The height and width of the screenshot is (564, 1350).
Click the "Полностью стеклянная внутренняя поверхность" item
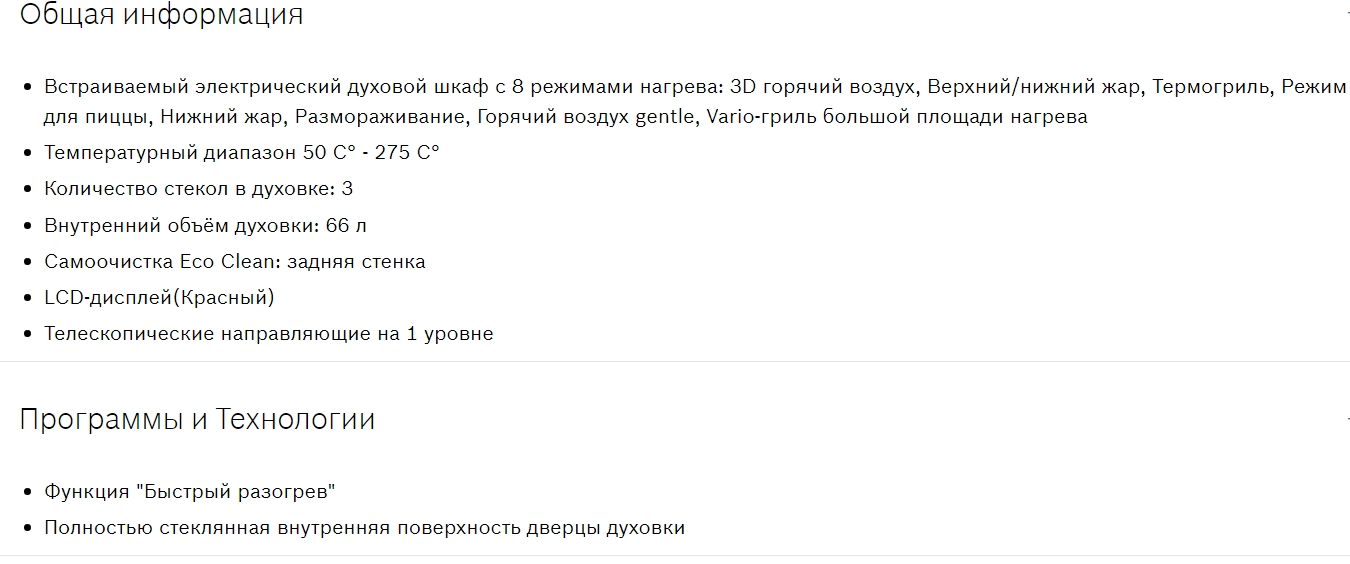364,528
